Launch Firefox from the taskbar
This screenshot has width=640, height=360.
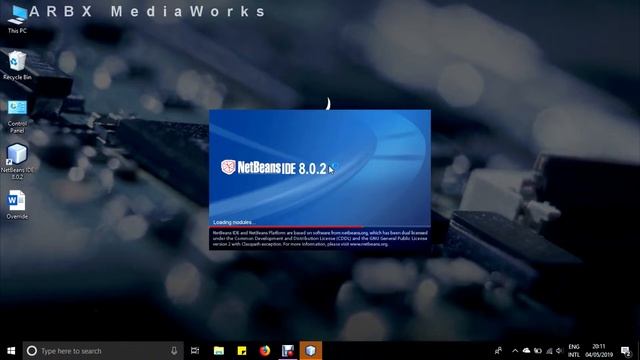coord(265,351)
